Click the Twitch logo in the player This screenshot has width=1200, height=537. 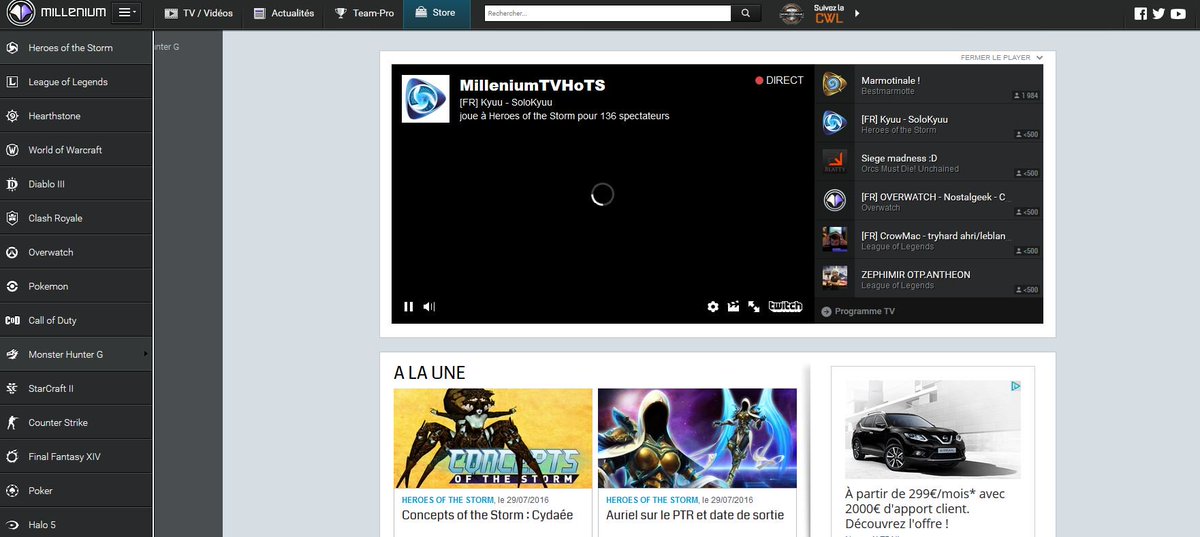[x=785, y=307]
